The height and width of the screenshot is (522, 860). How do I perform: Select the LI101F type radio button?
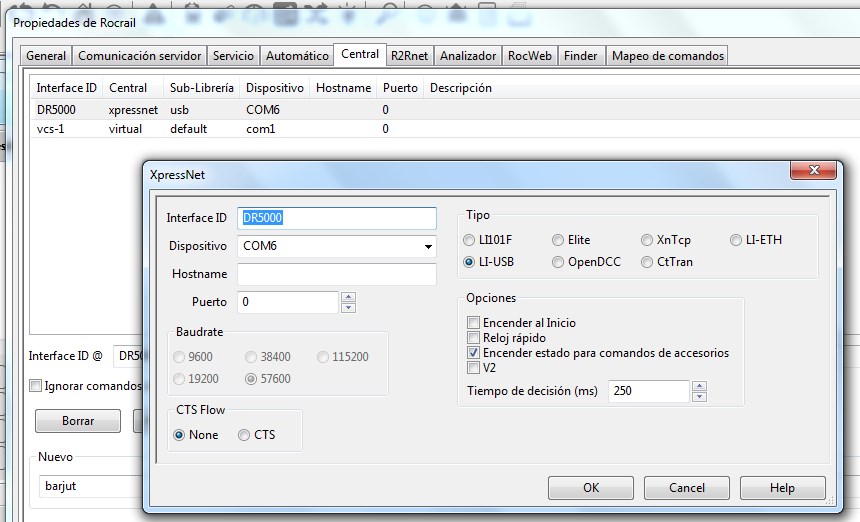(469, 240)
